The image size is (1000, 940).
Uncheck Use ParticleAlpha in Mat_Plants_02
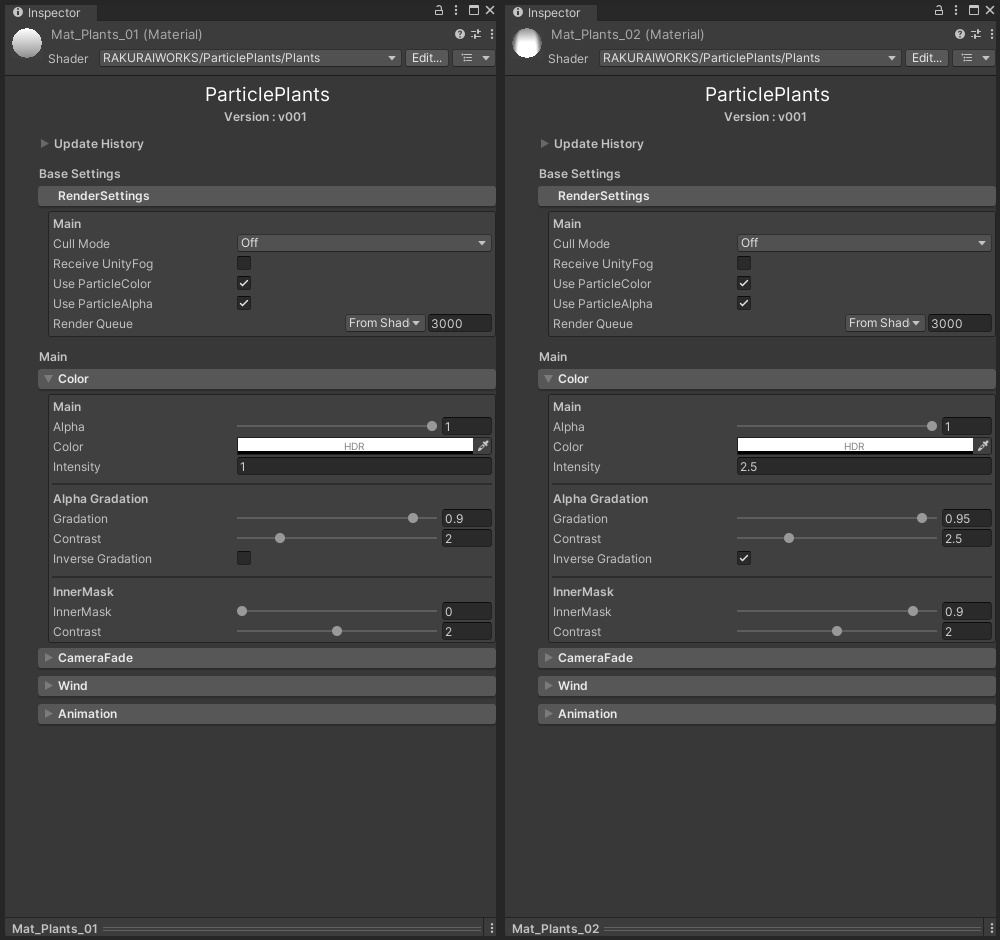[744, 303]
